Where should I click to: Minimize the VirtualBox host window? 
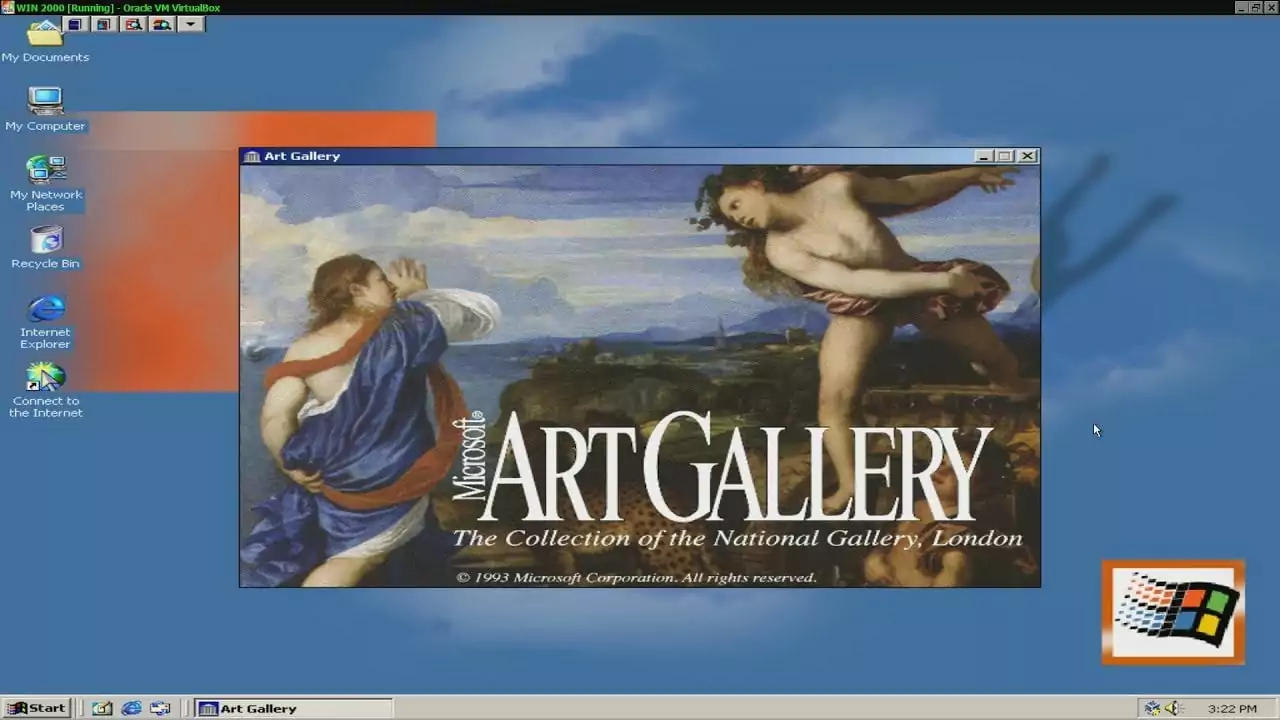(1241, 7)
